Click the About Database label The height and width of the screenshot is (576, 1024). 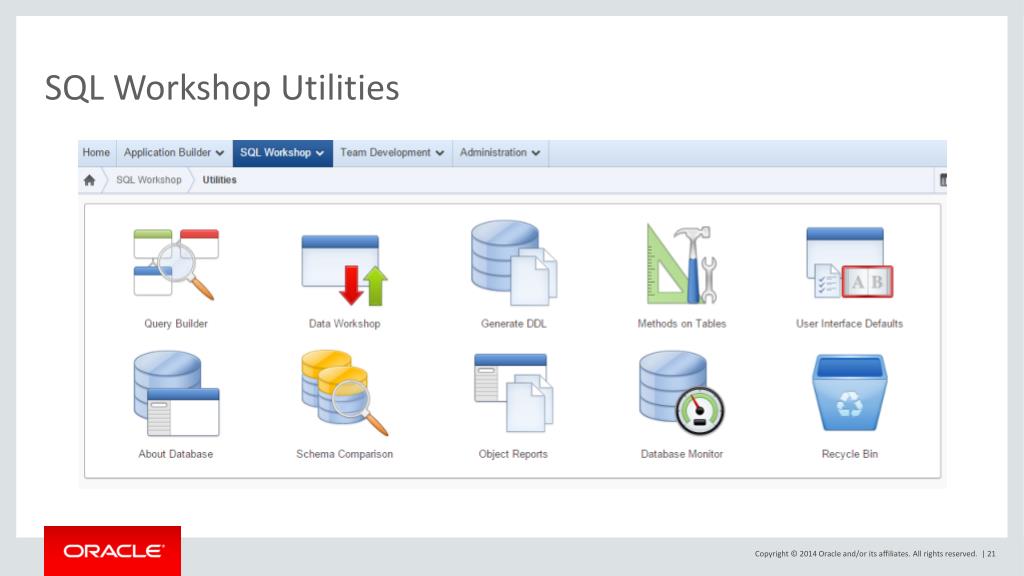(176, 454)
